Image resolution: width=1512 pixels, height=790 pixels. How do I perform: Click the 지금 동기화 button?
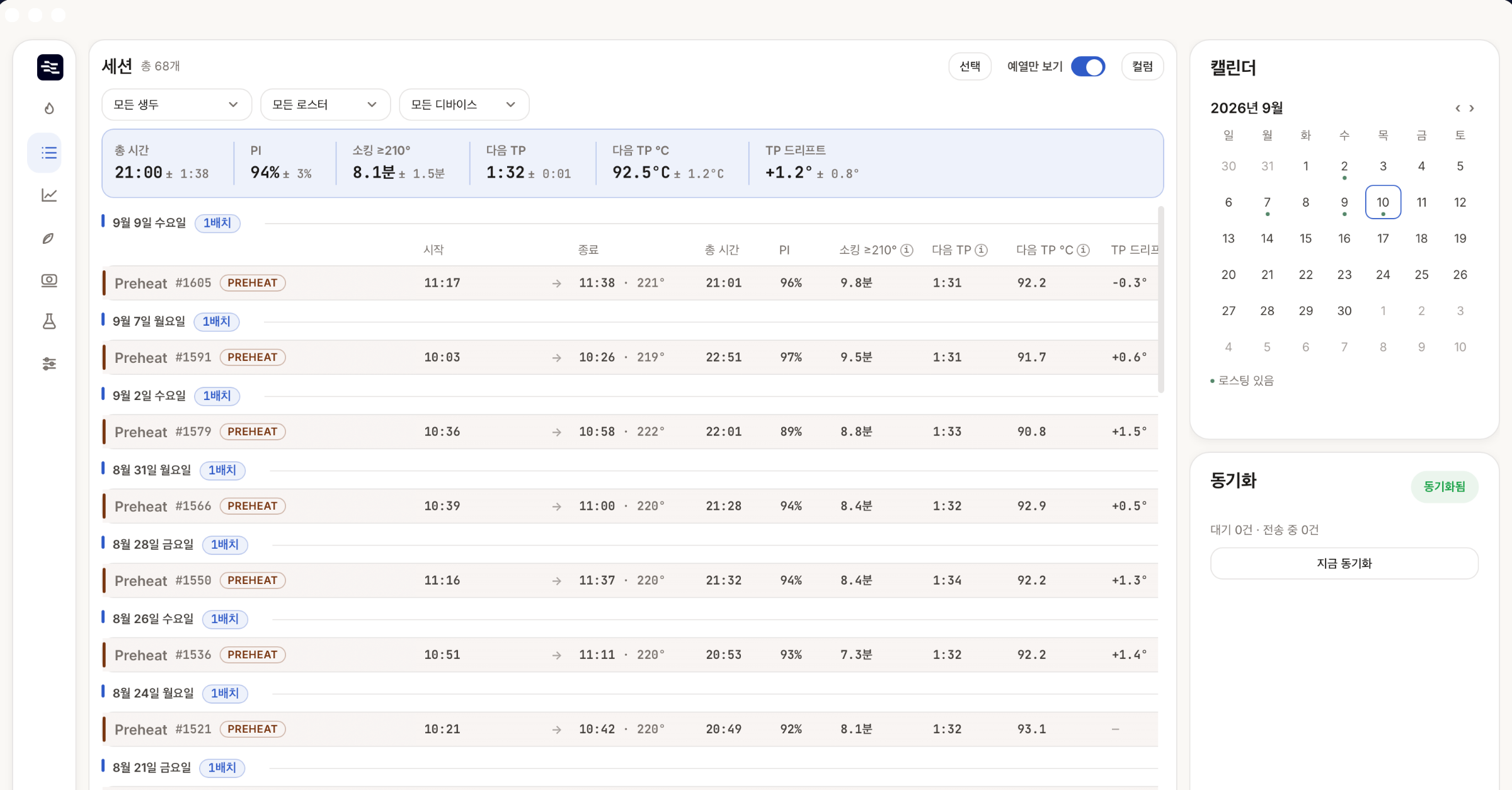(1344, 563)
